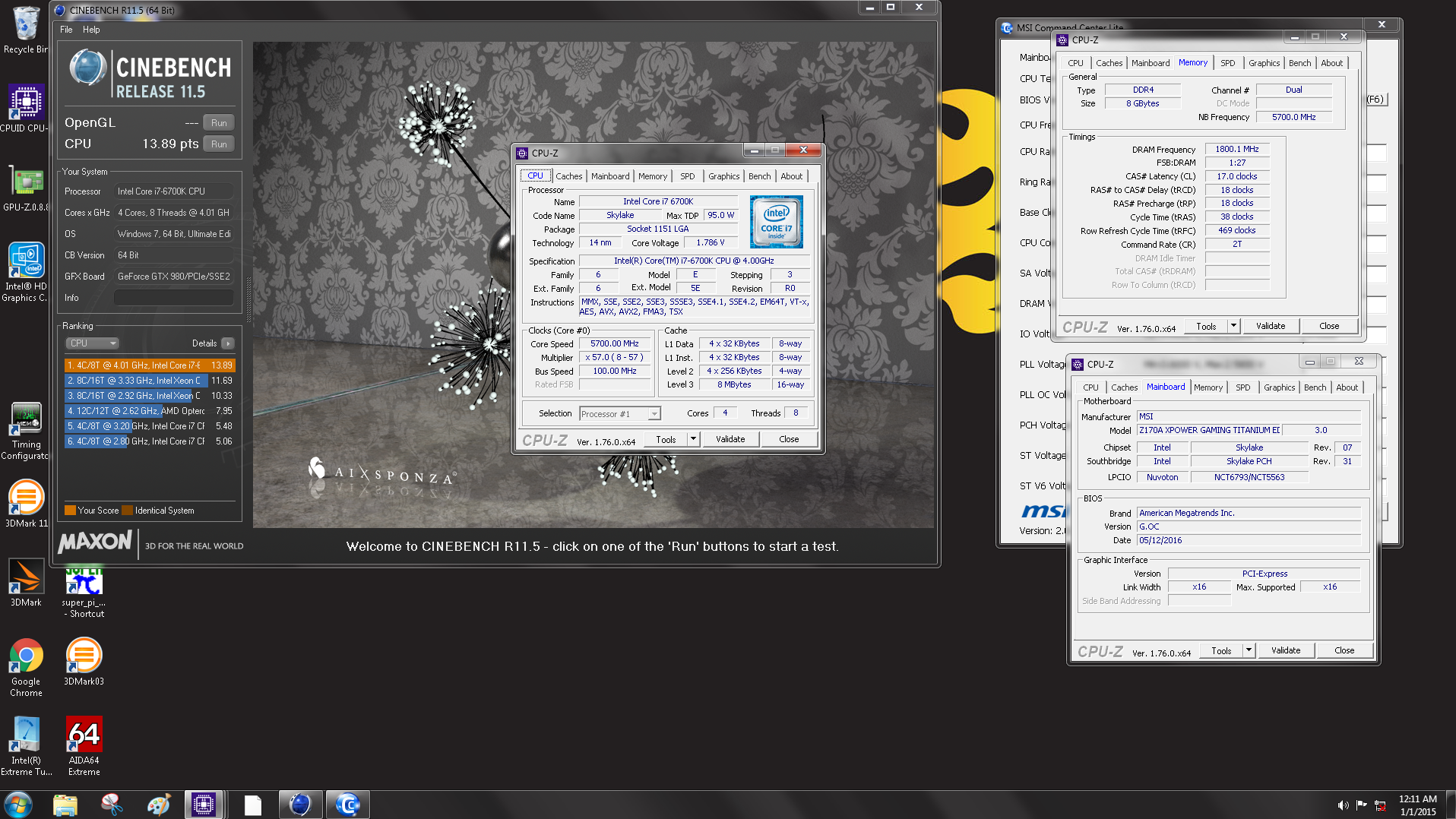Screen dimensions: 1456x819
Task: Switch to Cinebench via taskbar icon
Action: [x=300, y=805]
